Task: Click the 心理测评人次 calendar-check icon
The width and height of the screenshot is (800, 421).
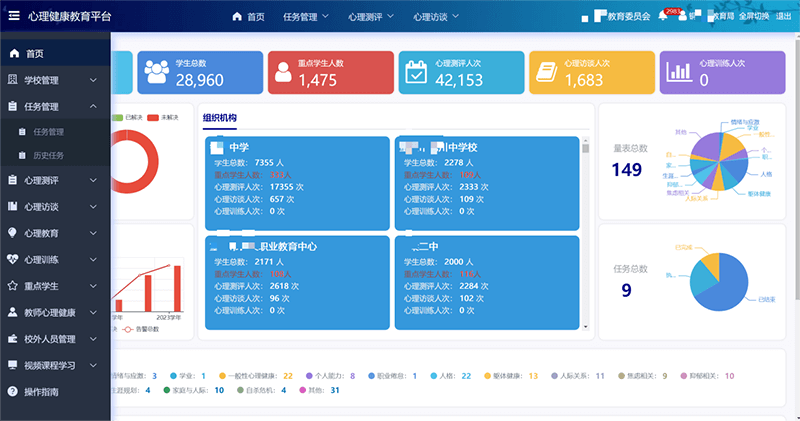Action: pyautogui.click(x=417, y=72)
